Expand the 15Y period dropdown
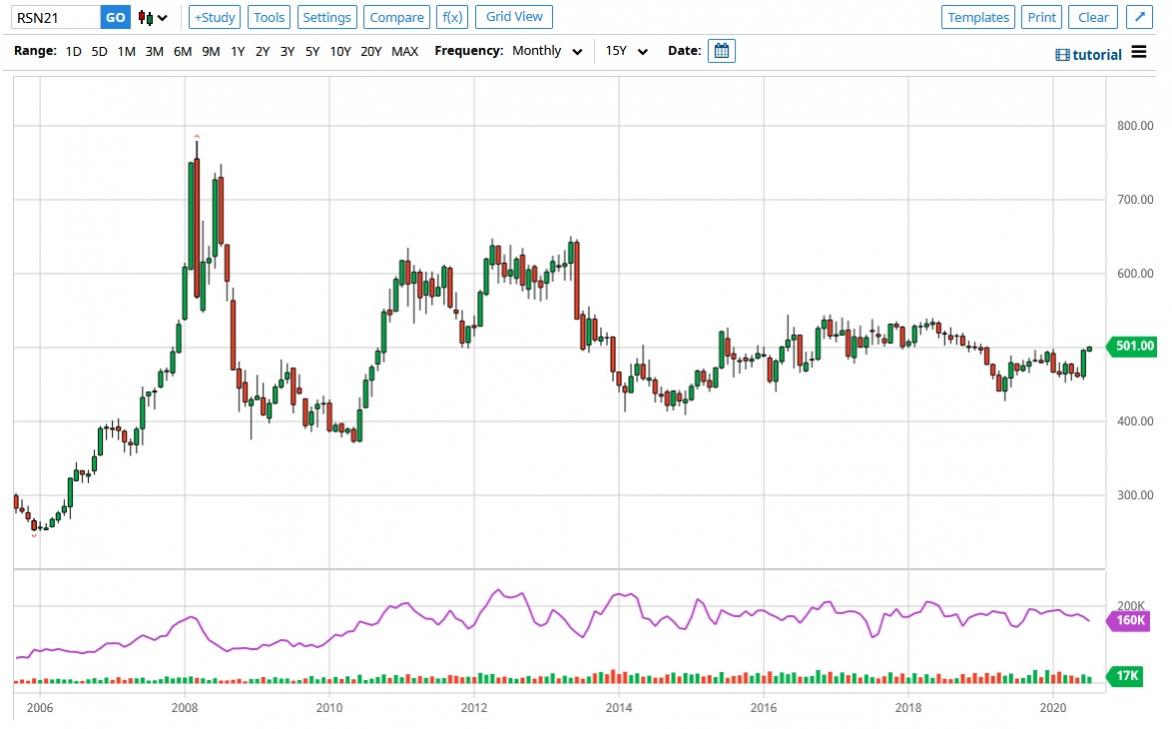This screenshot has width=1172, height=729. (x=627, y=51)
